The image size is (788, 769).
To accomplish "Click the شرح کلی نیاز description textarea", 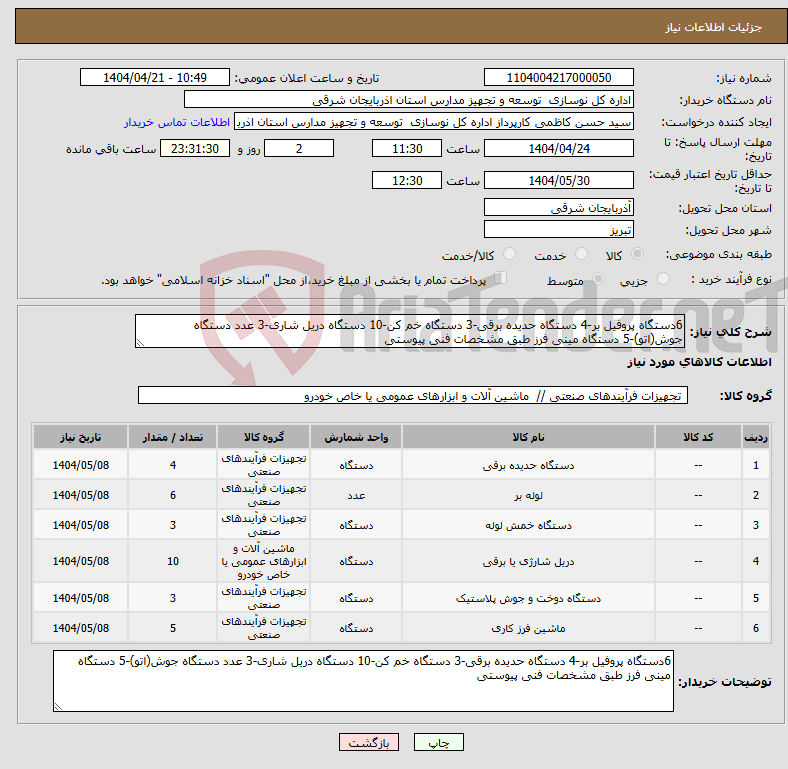I will tap(410, 331).
